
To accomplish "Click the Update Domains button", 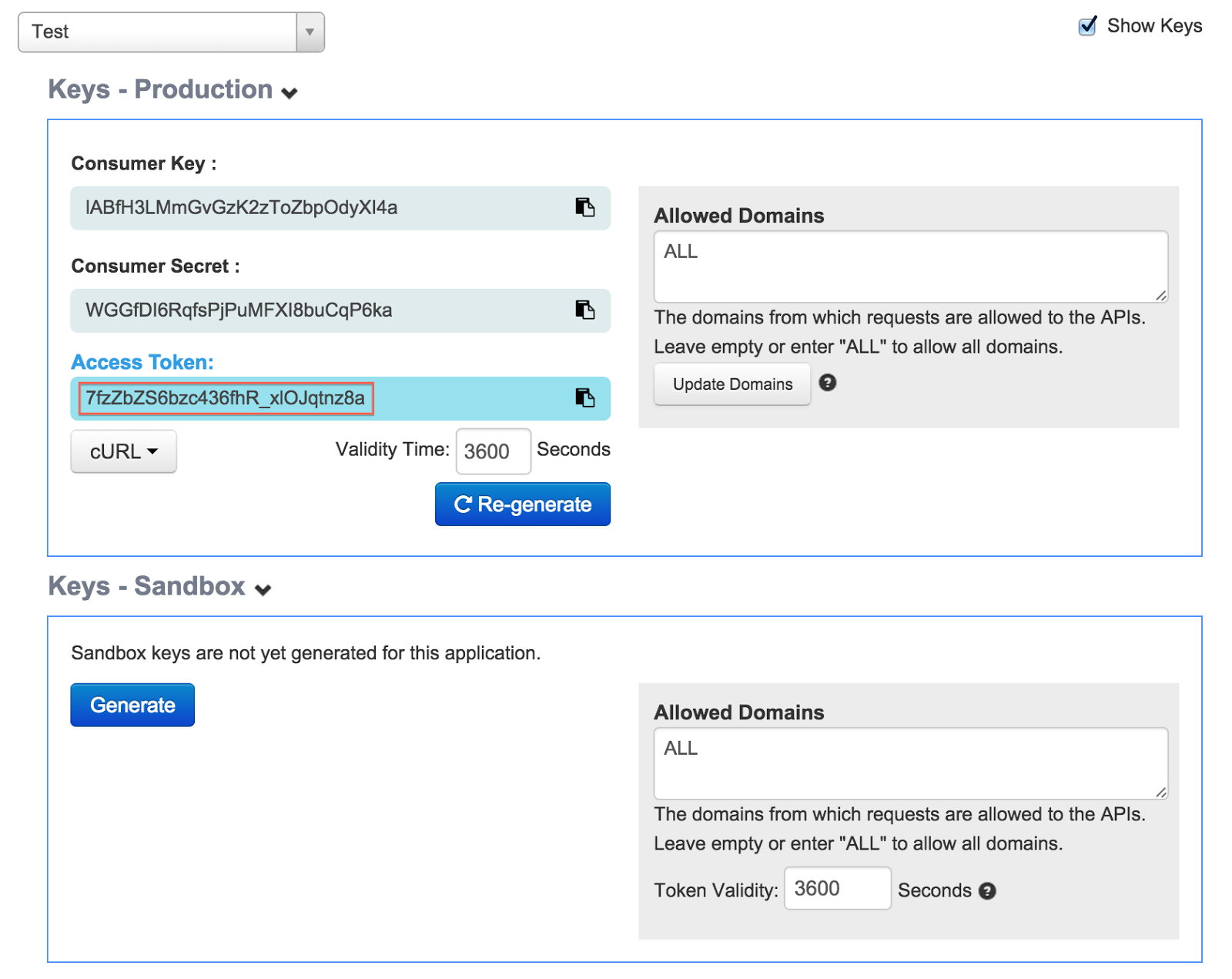I will [731, 384].
